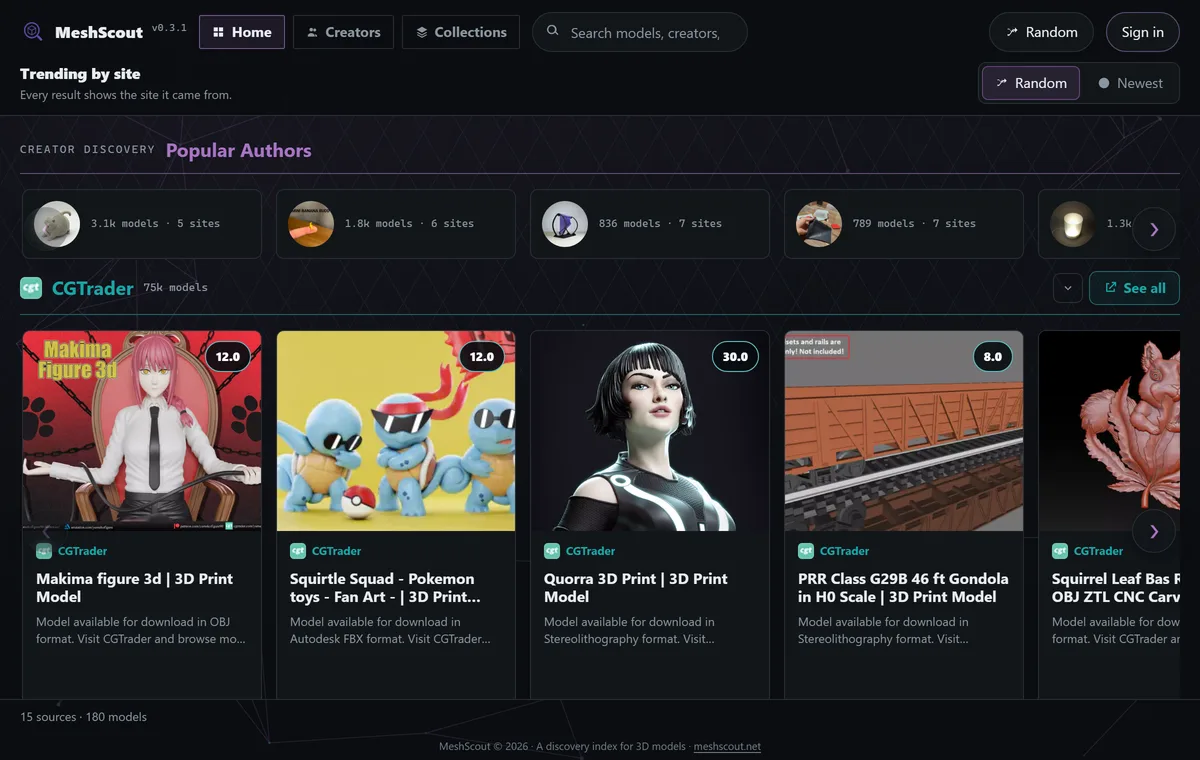Viewport: 1200px width, 760px height.
Task: Switch sorting to Newest
Action: 1131,83
